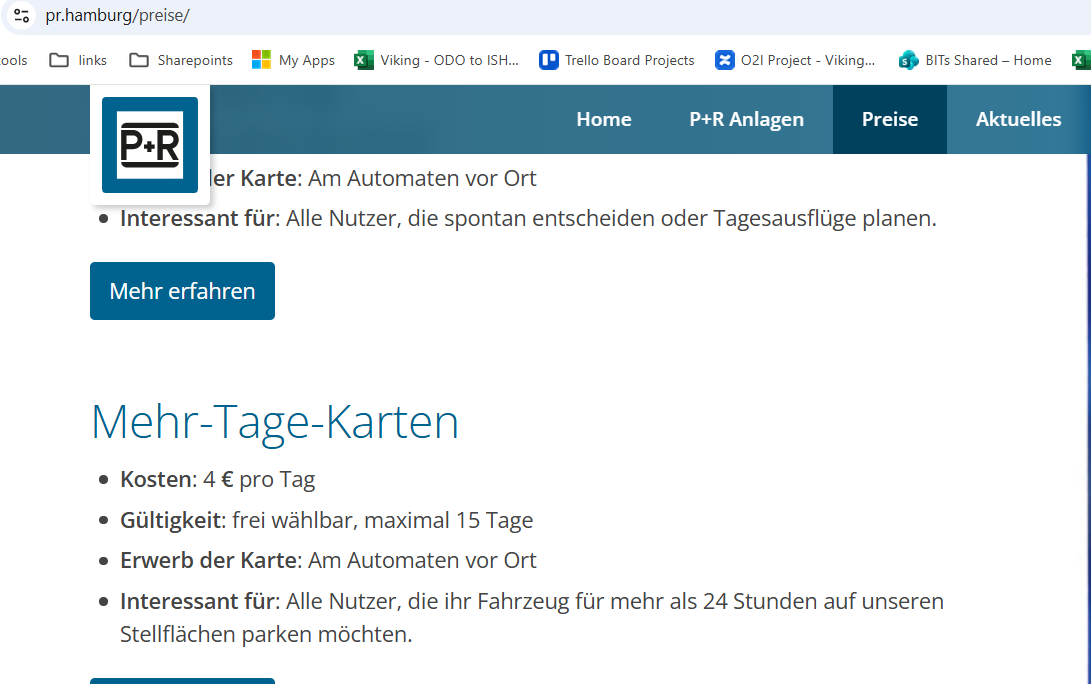Open the partially visible leftmost bookmark folder
Screen dimensions: 1091x684
[13, 60]
